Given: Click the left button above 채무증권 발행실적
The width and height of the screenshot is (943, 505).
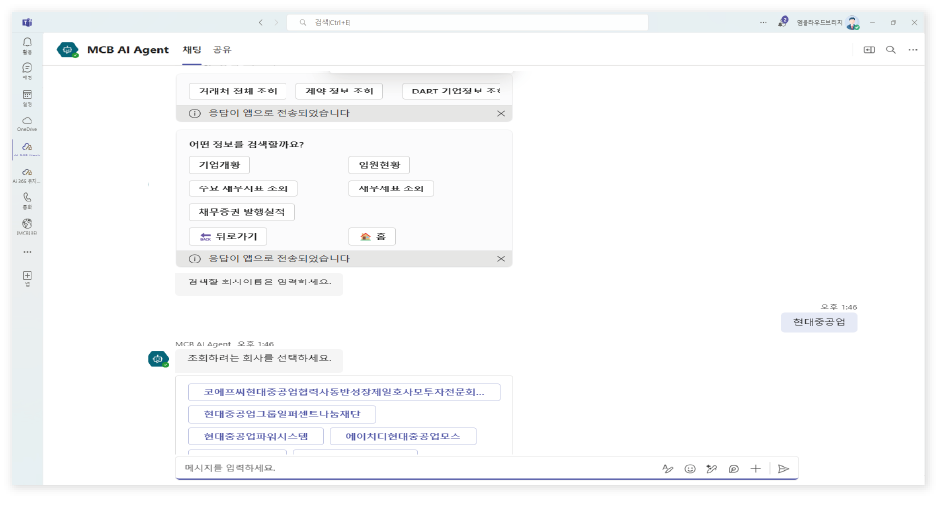Looking at the screenshot, I should point(244,189).
